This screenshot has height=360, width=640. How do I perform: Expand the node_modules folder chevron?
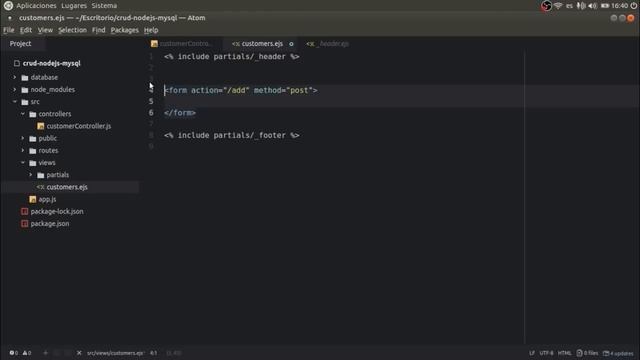coord(15,89)
